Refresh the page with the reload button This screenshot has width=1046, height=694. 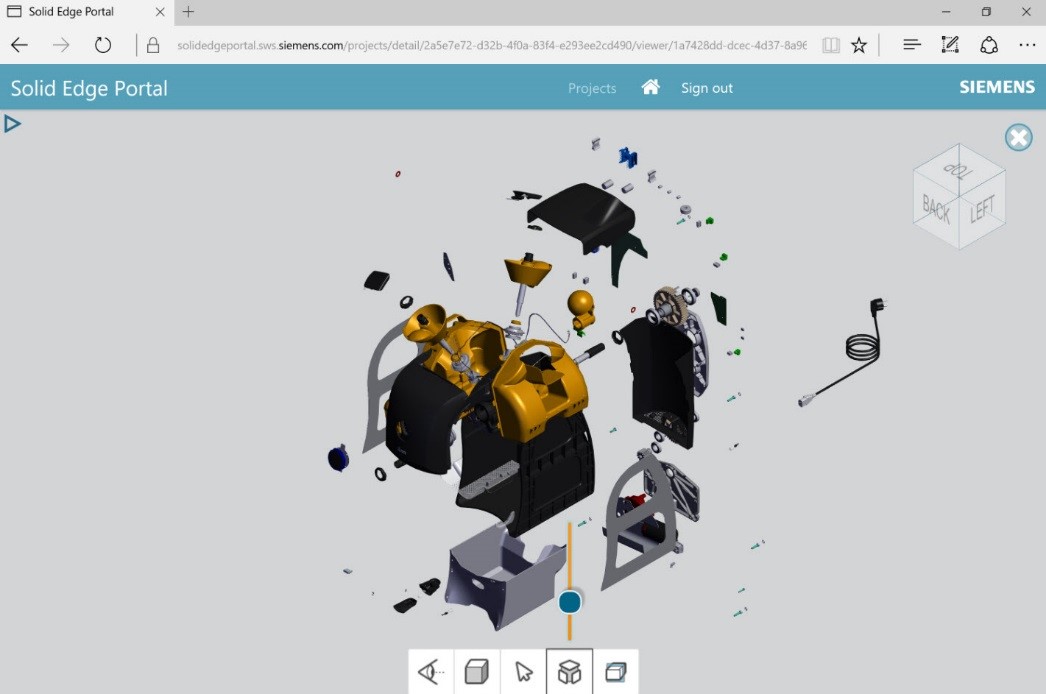point(103,44)
